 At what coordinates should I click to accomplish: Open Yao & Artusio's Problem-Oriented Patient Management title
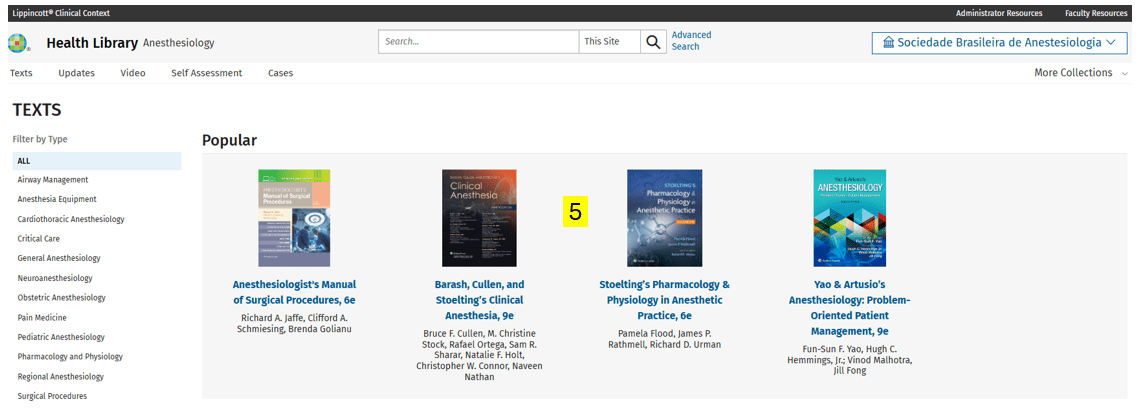pos(850,308)
